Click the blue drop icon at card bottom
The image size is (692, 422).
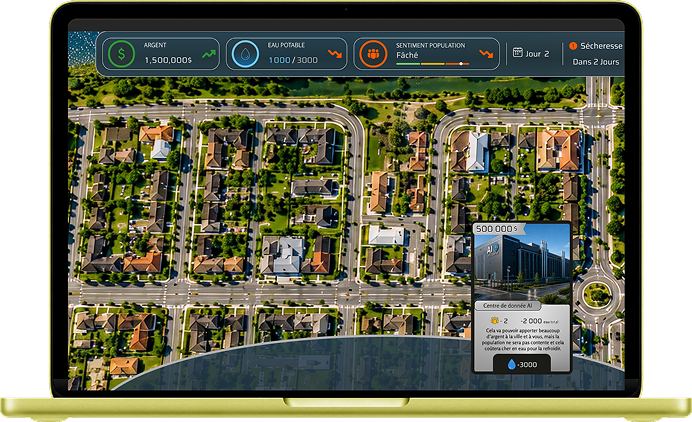[x=511, y=364]
